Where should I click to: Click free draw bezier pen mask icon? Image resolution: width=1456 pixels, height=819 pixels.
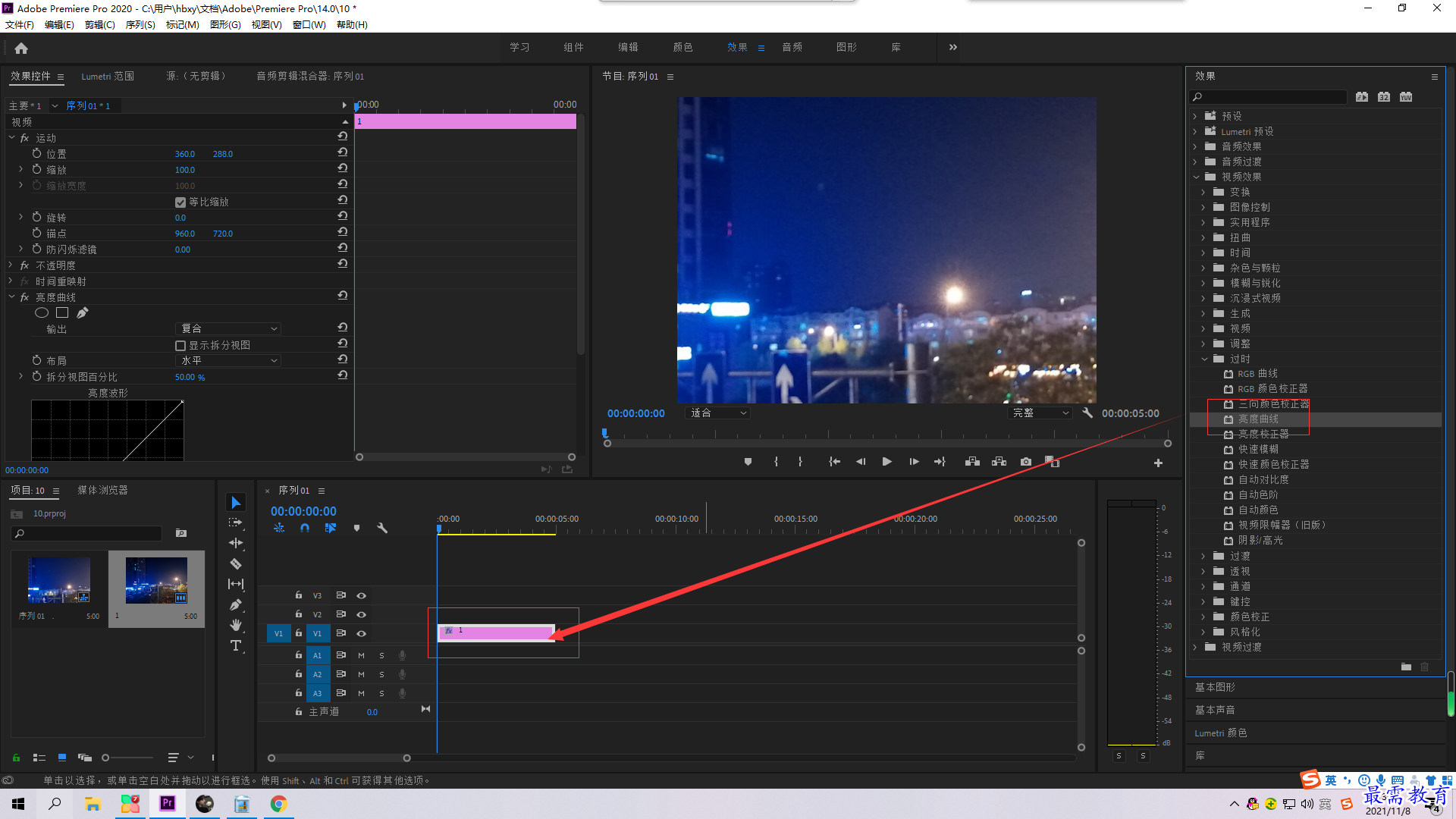point(83,312)
